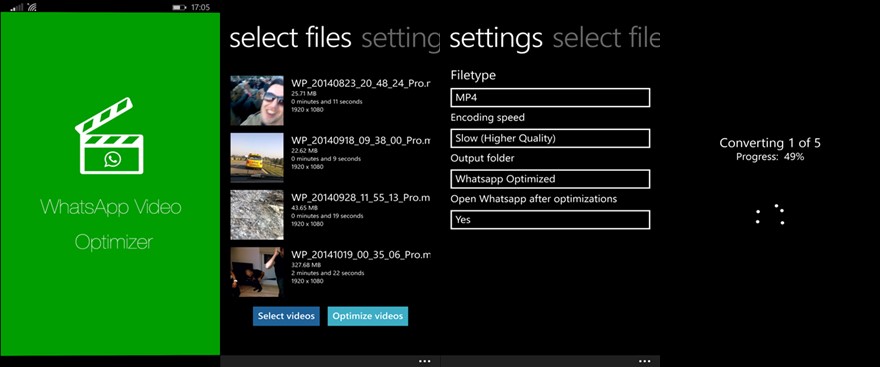Image resolution: width=880 pixels, height=367 pixels.
Task: Click the spinning dots progress indicator
Action: (769, 215)
